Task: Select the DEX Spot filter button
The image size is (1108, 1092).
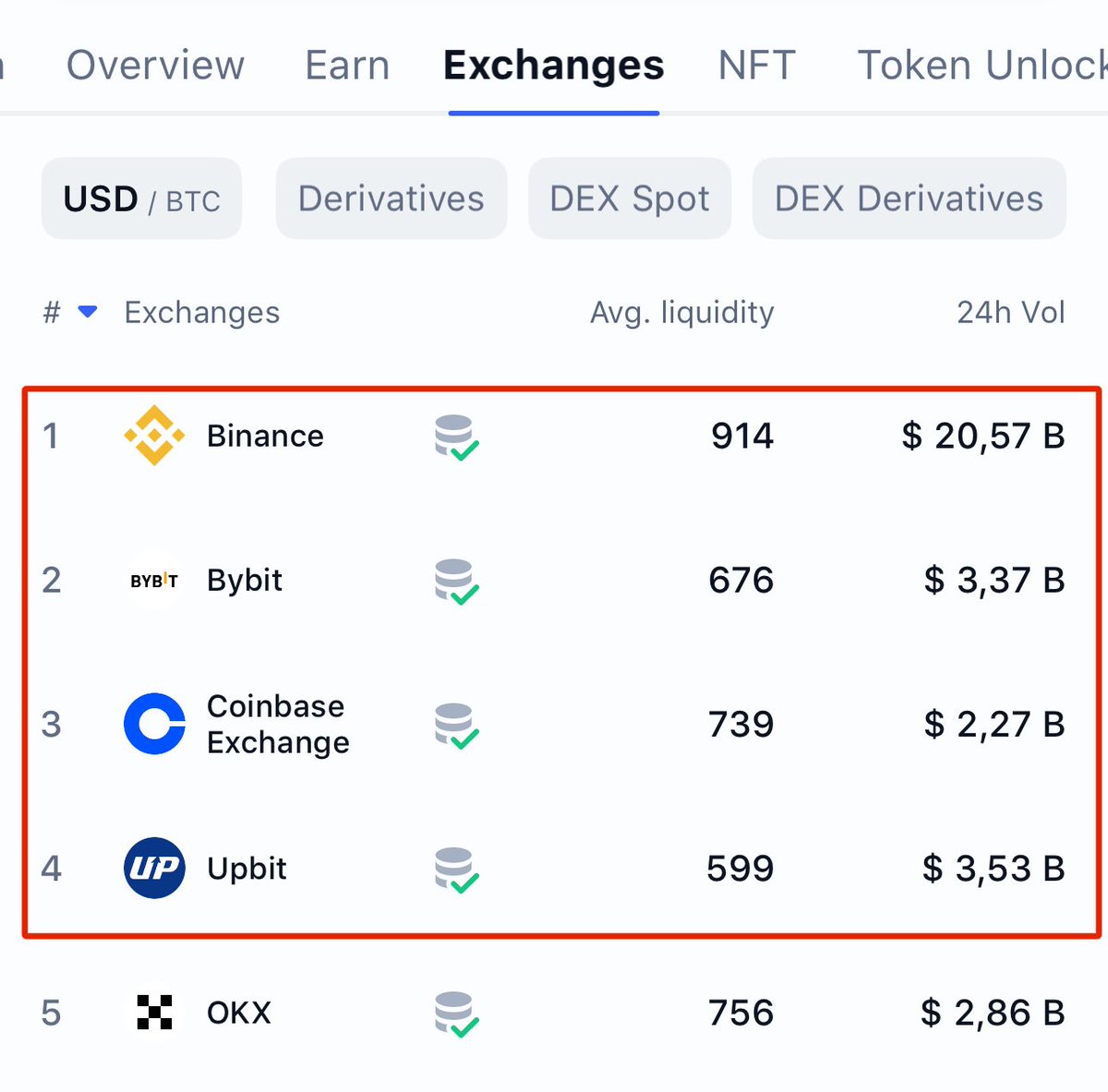Action: click(630, 198)
